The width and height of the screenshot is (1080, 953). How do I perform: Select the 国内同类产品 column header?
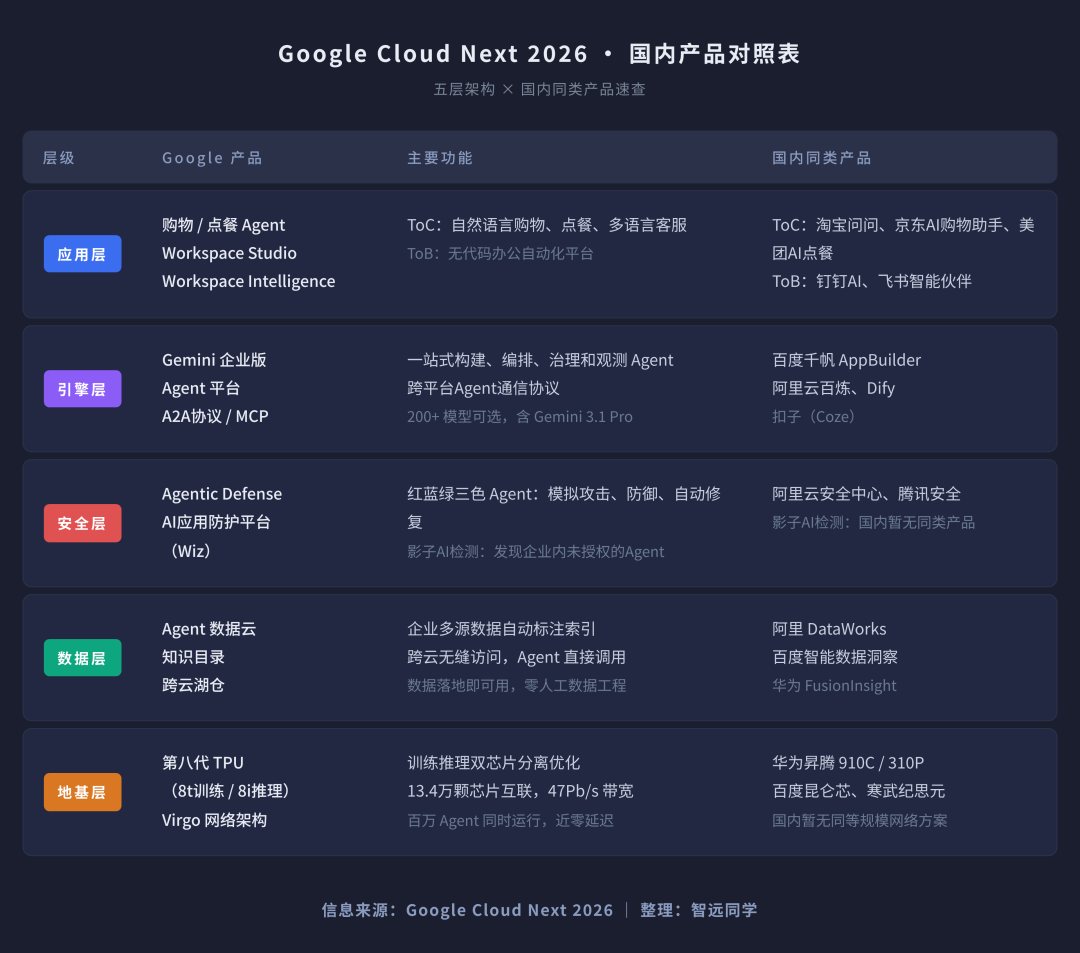(x=821, y=157)
